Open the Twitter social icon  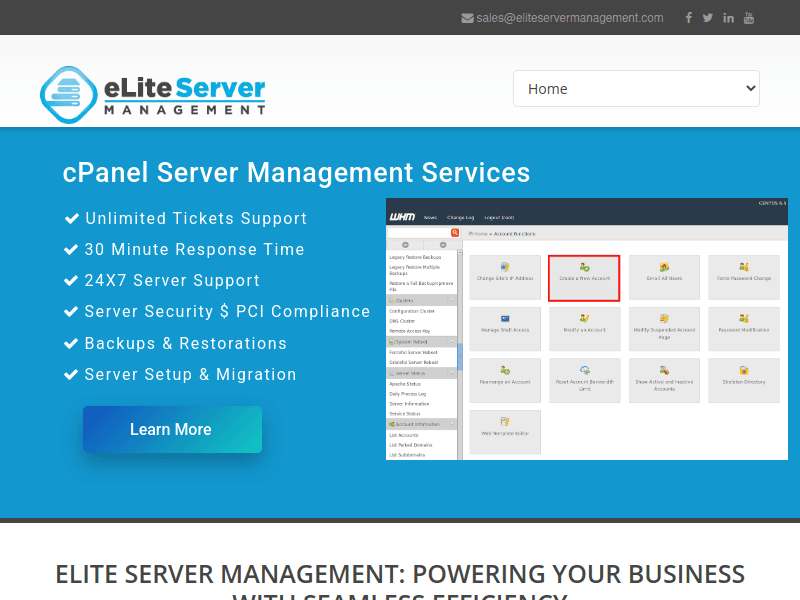708,17
